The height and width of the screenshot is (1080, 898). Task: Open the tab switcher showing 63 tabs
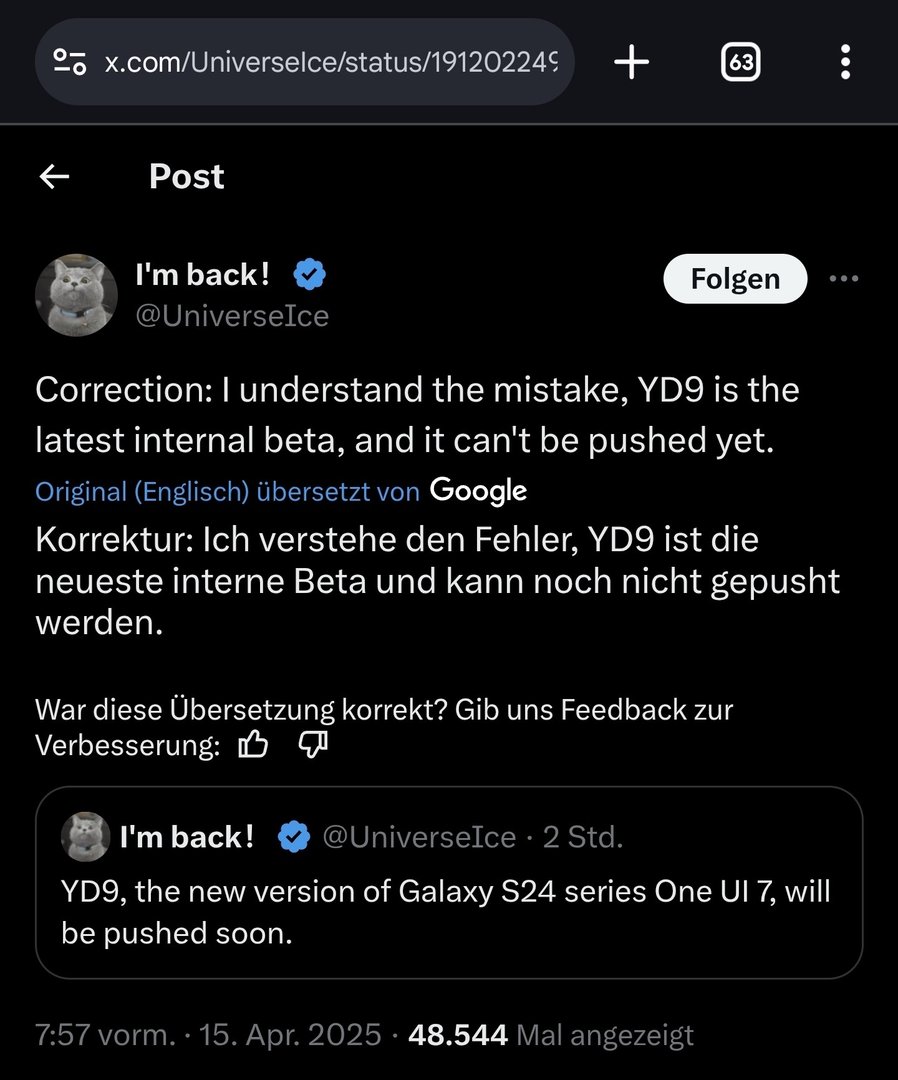(x=740, y=63)
